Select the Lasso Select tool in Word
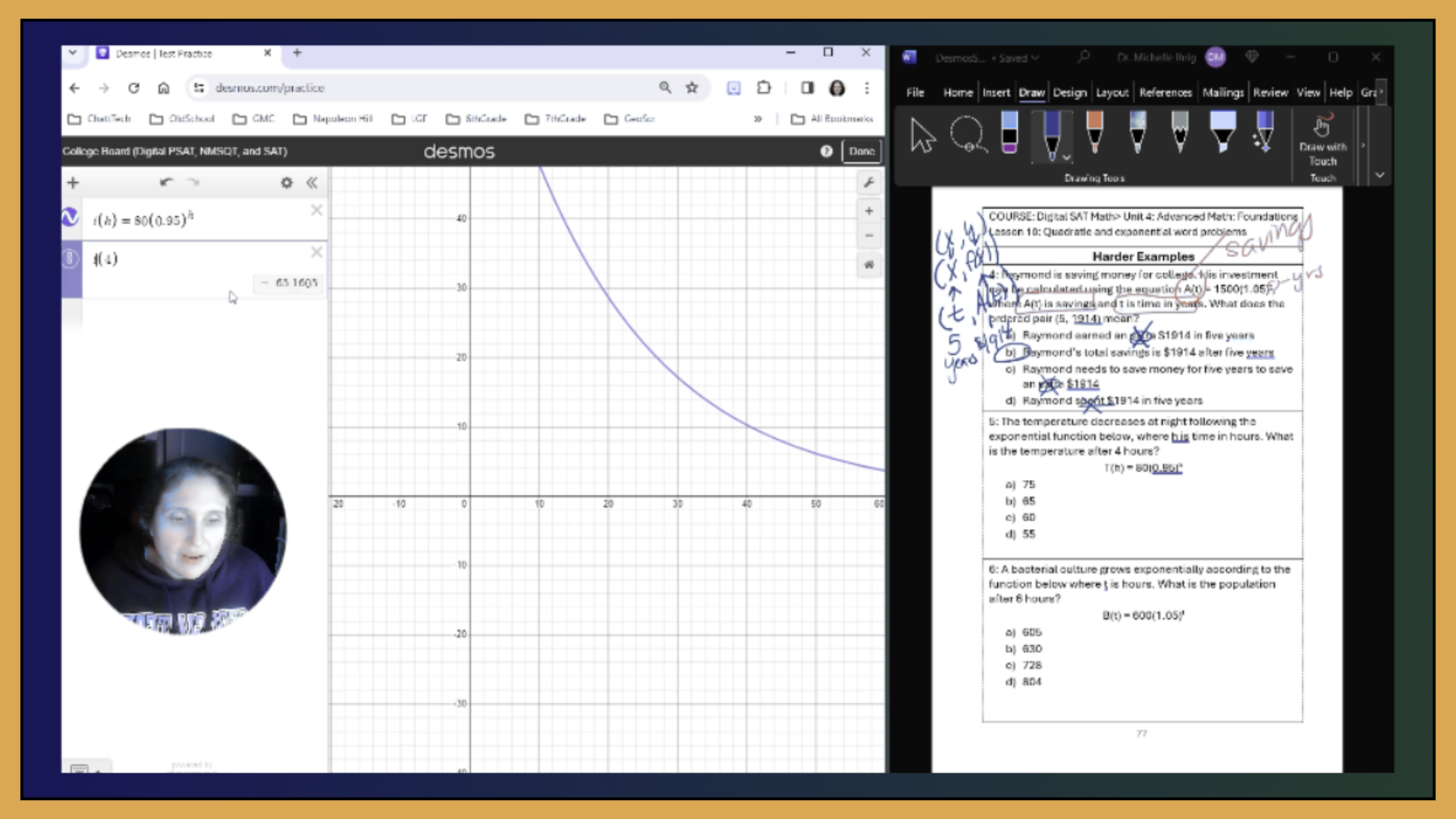Viewport: 1456px width, 819px height. coord(968,135)
